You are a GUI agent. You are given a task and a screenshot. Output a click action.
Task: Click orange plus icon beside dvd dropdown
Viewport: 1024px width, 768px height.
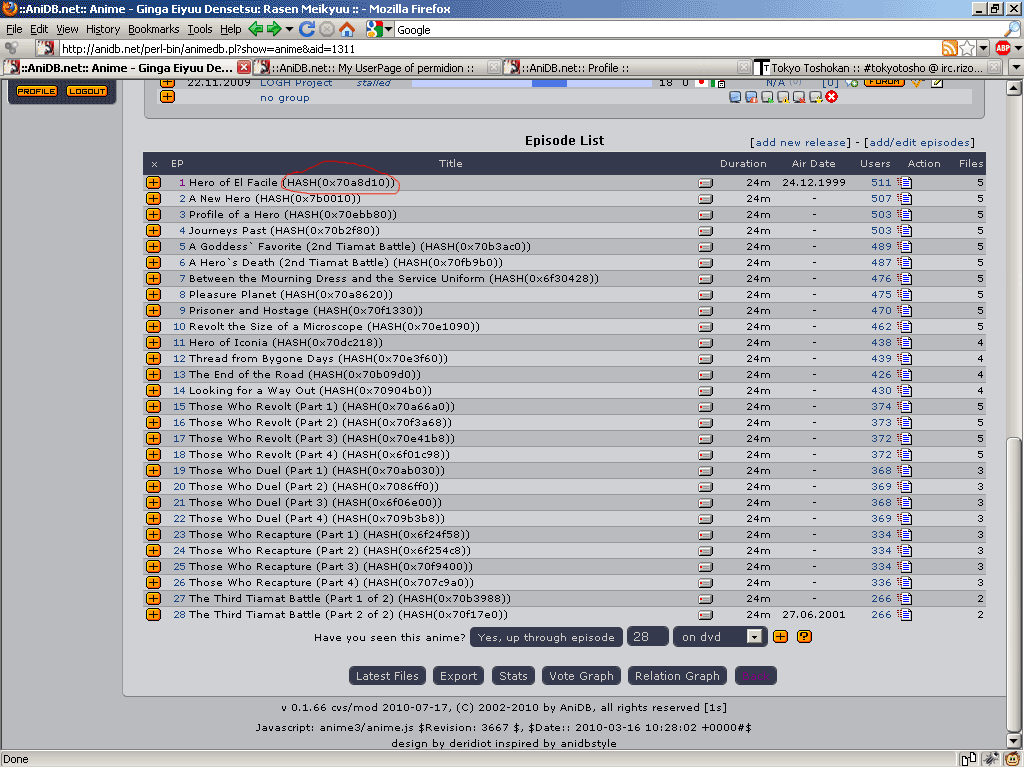pos(781,637)
